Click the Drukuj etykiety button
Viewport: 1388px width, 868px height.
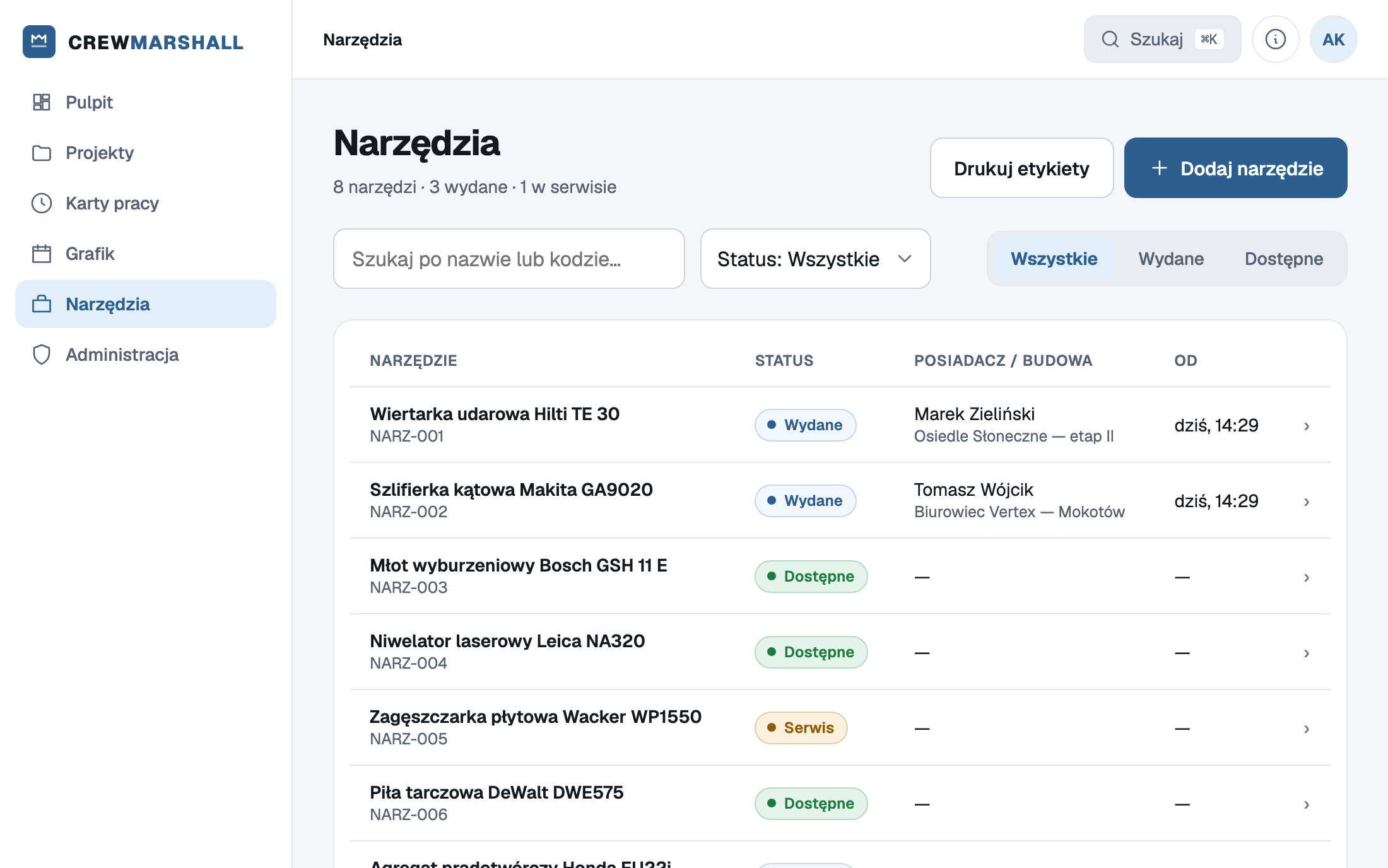(x=1021, y=168)
